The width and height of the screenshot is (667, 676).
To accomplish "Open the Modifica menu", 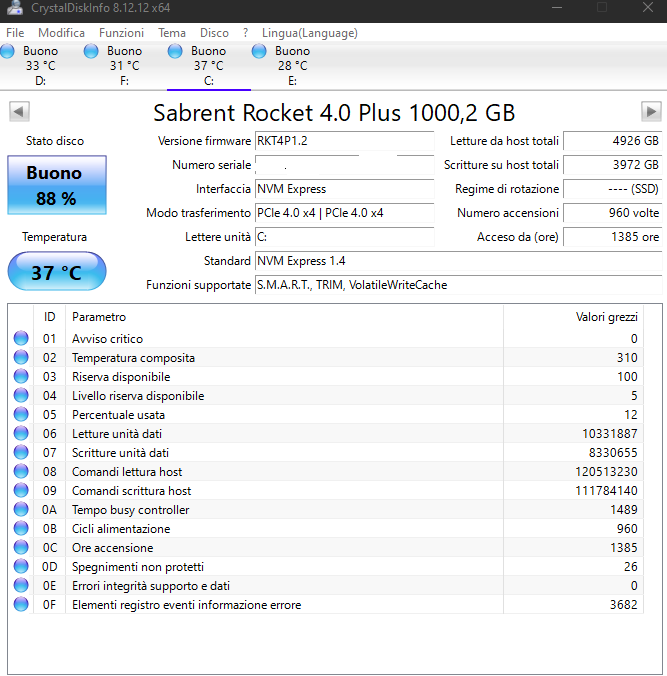I will (x=61, y=33).
